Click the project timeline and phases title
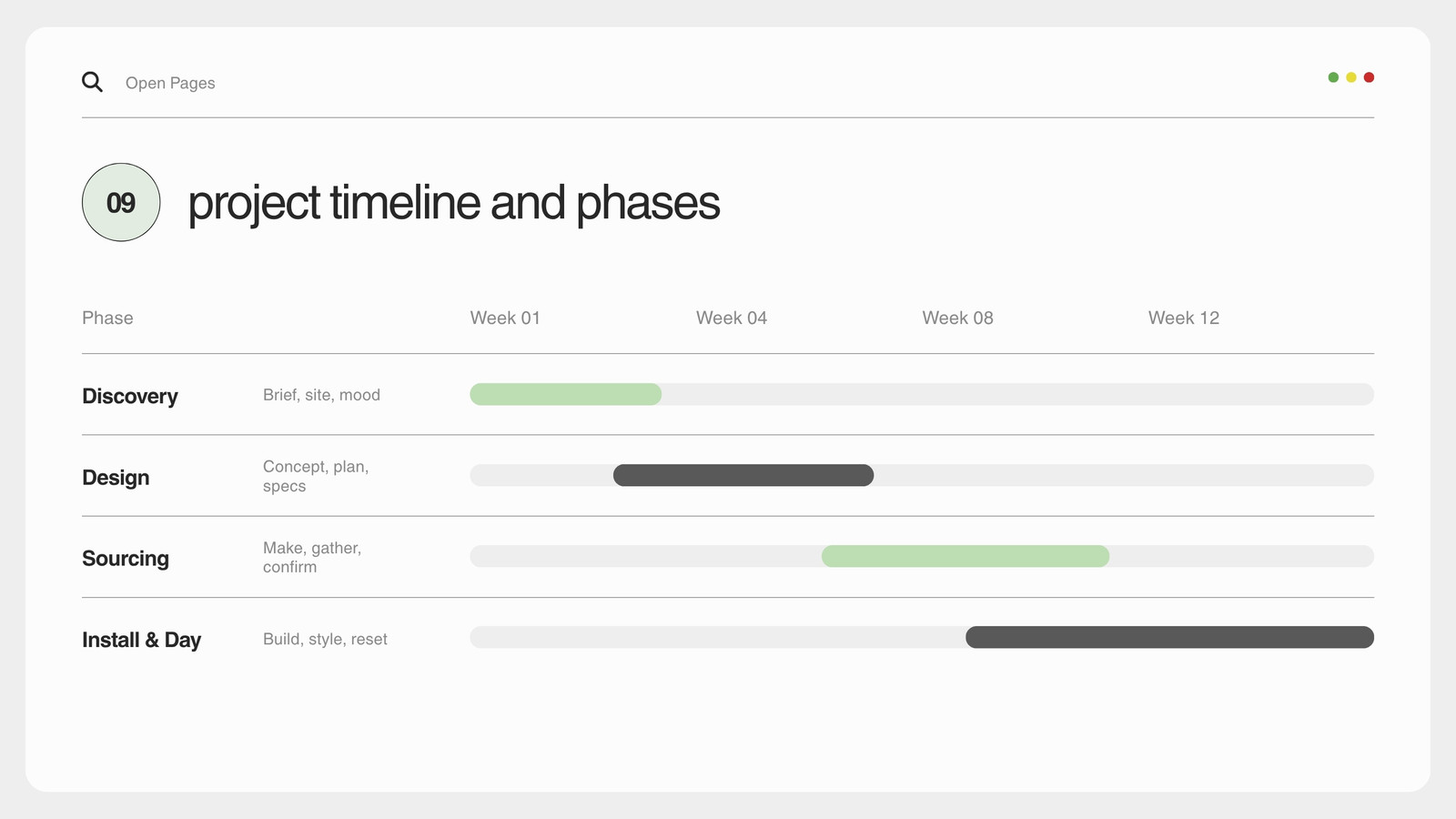The image size is (1456, 819). (x=454, y=203)
